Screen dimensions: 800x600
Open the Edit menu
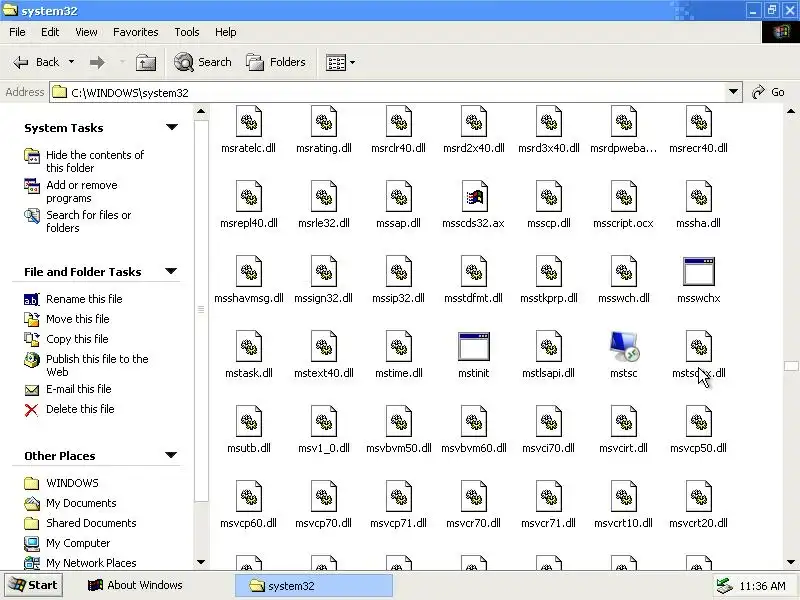point(50,32)
